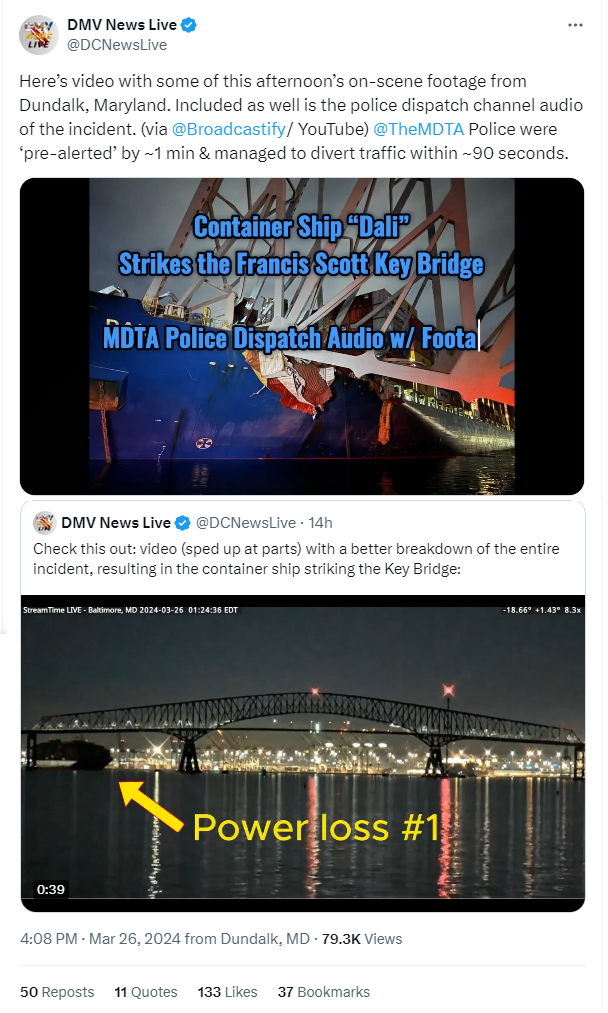Image resolution: width=608 pixels, height=1013 pixels.
Task: Open the 14h timestamp of the quoted tweet
Action: pos(320,523)
